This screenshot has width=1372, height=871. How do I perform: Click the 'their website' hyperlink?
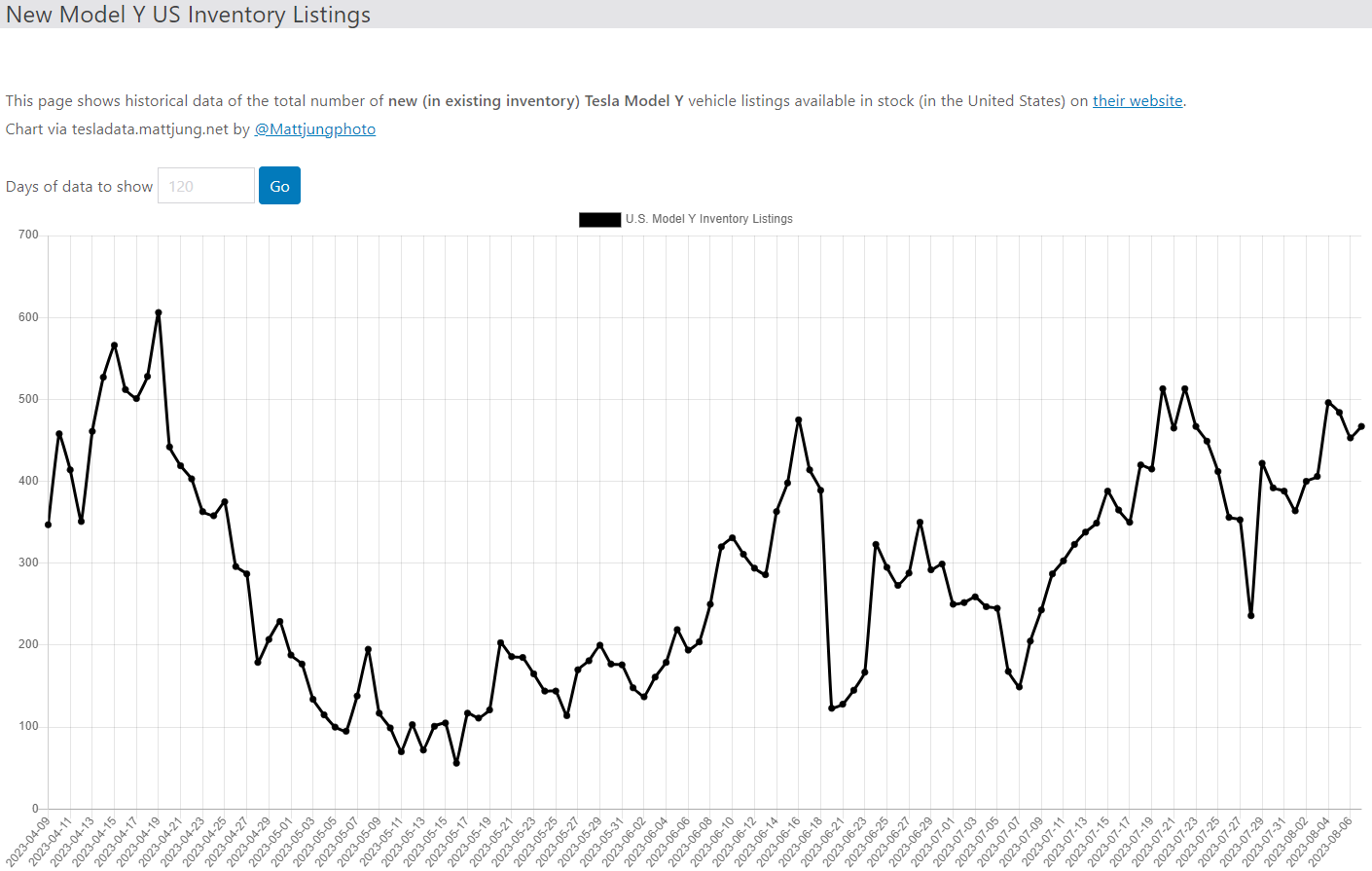coord(1137,101)
